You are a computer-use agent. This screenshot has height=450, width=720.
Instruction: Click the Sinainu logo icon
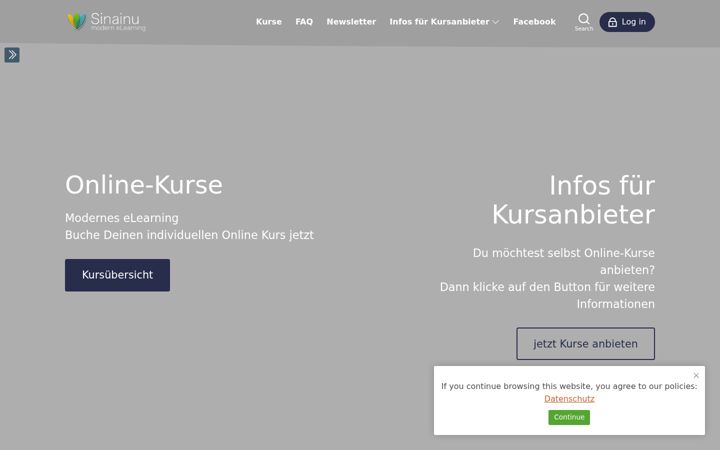pyautogui.click(x=77, y=21)
